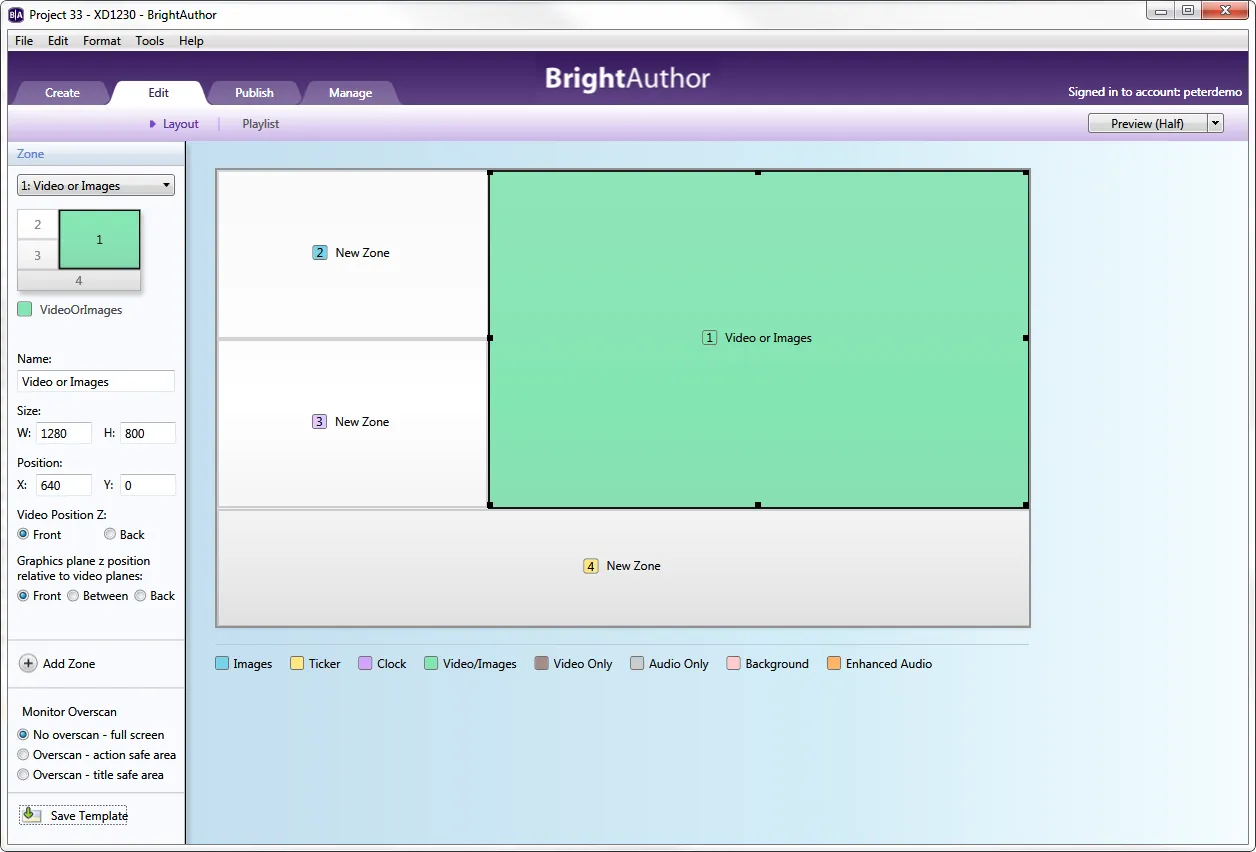Click the Preview (Half) button
This screenshot has width=1256, height=852.
coord(1147,123)
